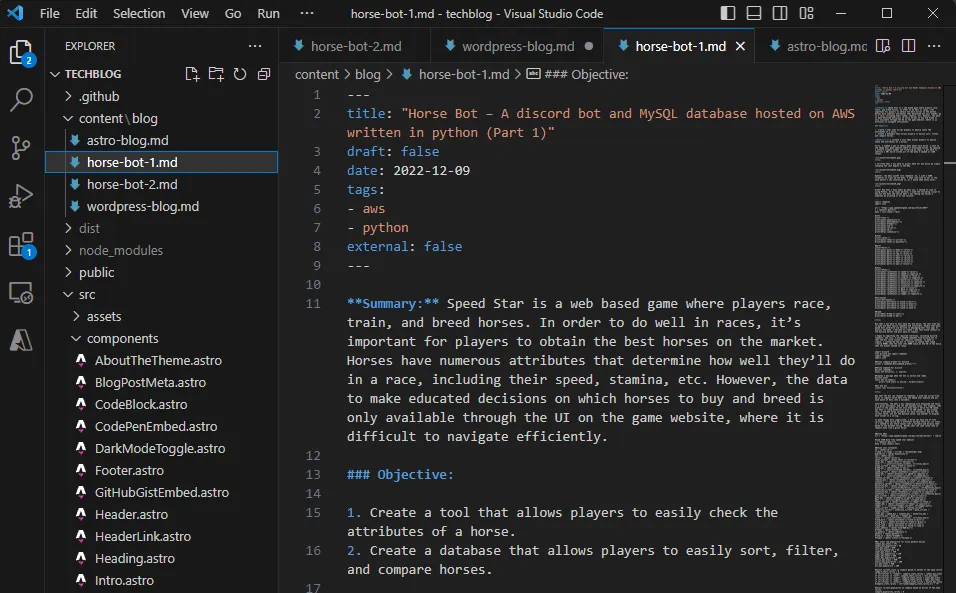Open Remote Explorer icon in activity bar
Screen dimensions: 956x593
[21, 293]
